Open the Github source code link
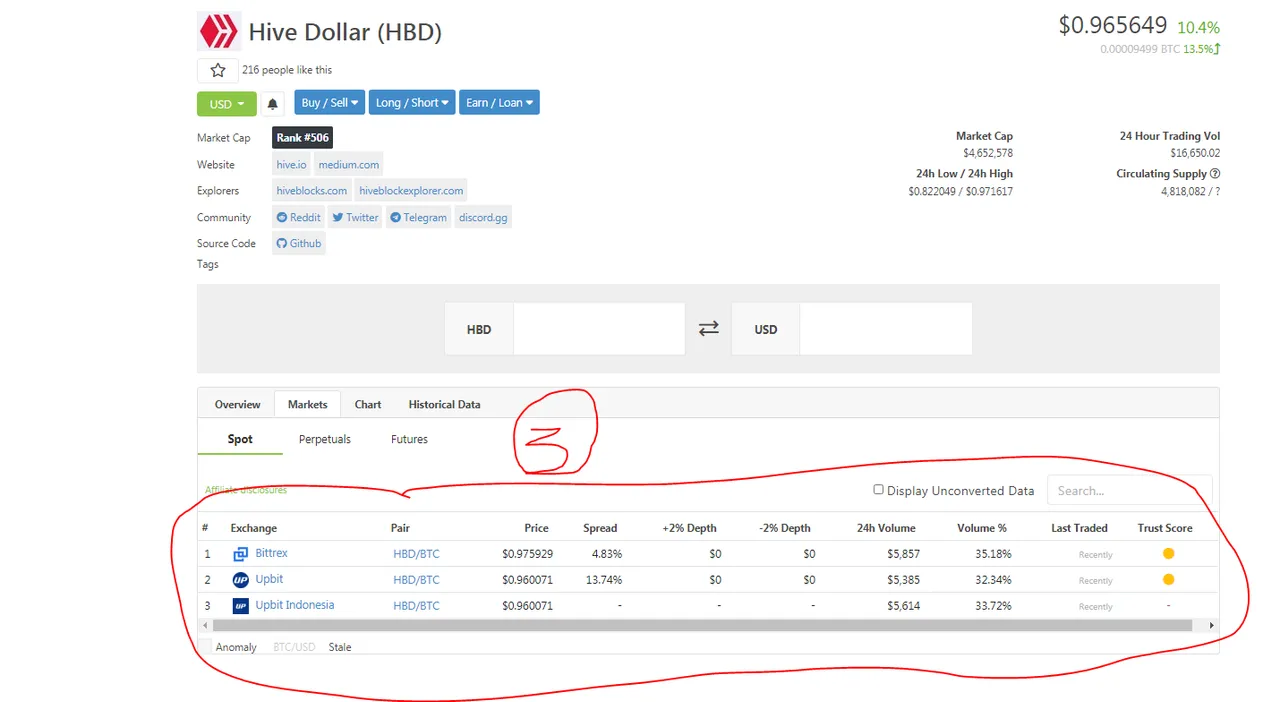 click(x=299, y=244)
